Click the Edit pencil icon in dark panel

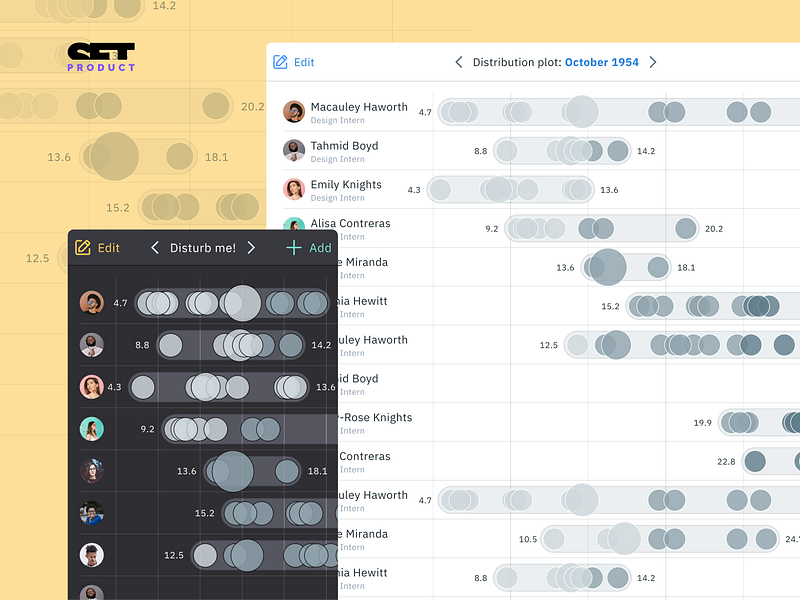click(83, 247)
